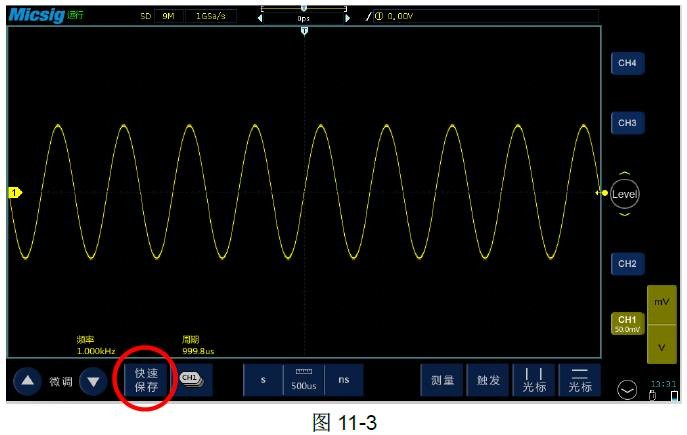The height and width of the screenshot is (435, 687).
Task: Select the 'ns' faster timebase button
Action: [343, 380]
